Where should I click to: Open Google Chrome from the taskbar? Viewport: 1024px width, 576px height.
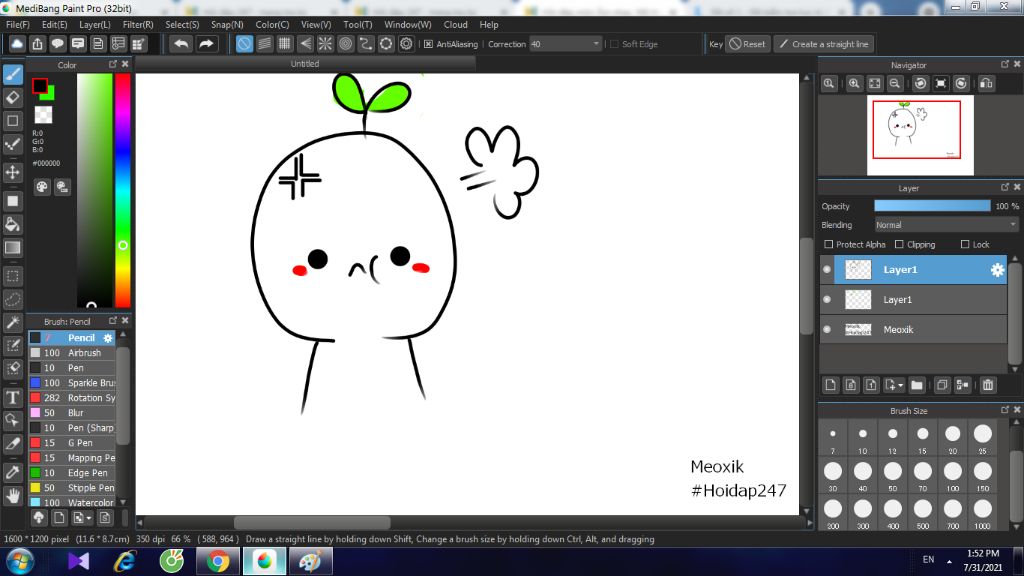click(218, 562)
